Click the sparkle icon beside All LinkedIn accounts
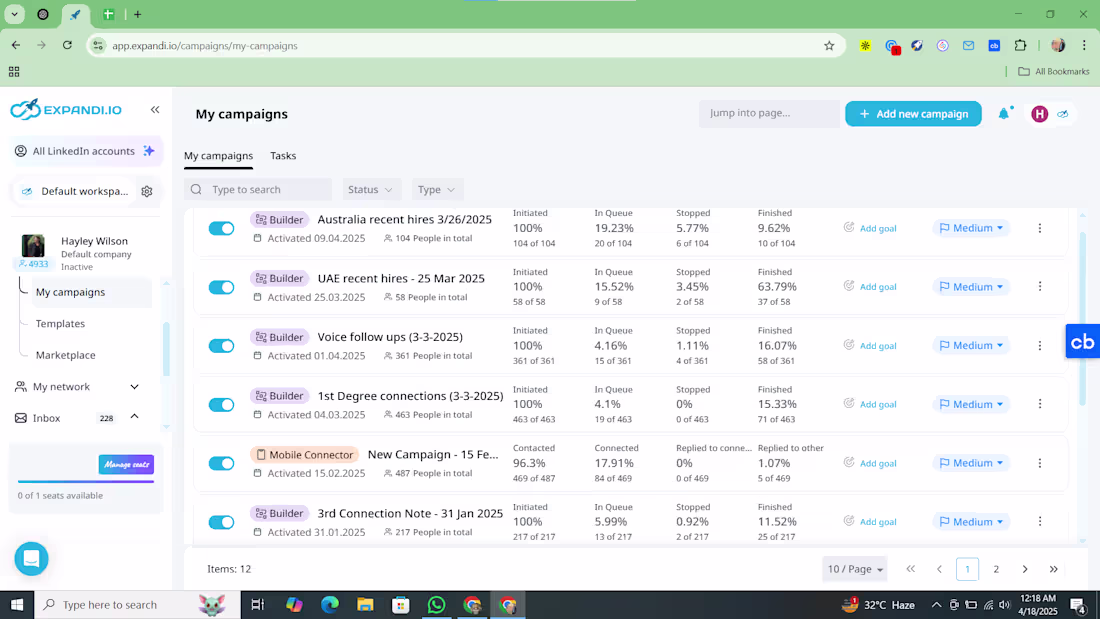The image size is (1100, 619). coord(149,151)
